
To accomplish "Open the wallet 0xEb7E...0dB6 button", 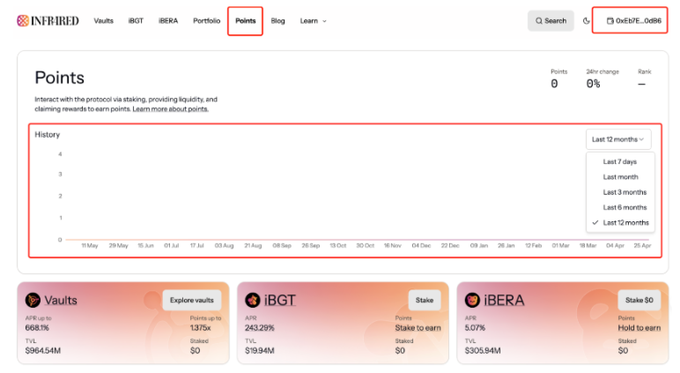I will pos(634,21).
